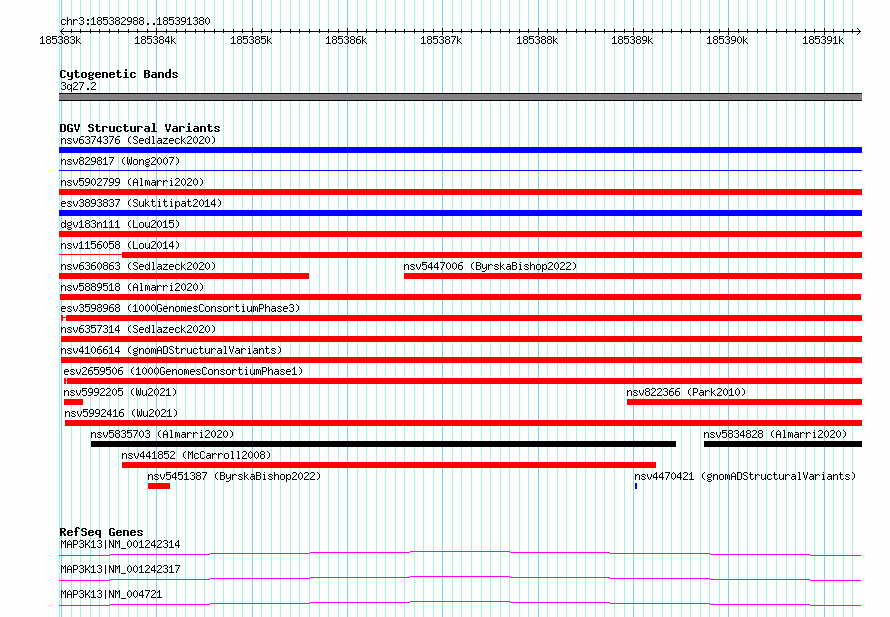Screen dimensions: 890x617
Task: Click the RefSeq Genes track title
Action: pos(101,532)
